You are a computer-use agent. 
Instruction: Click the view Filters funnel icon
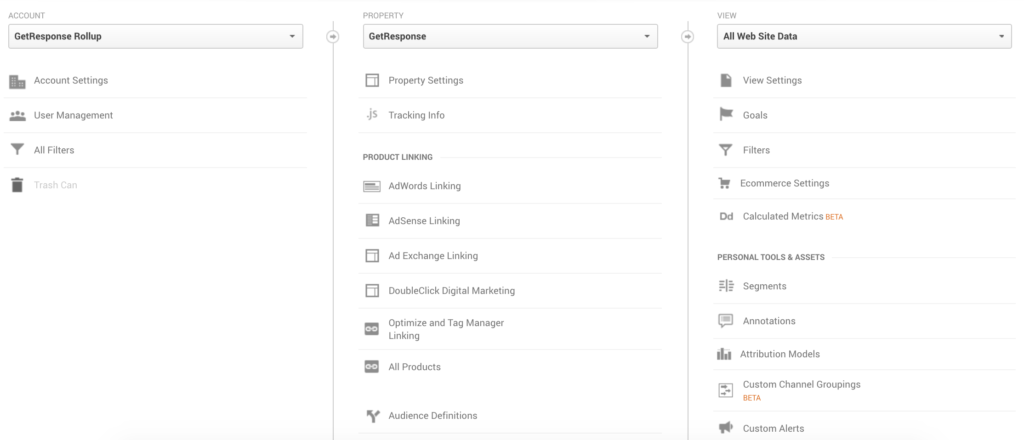(726, 150)
